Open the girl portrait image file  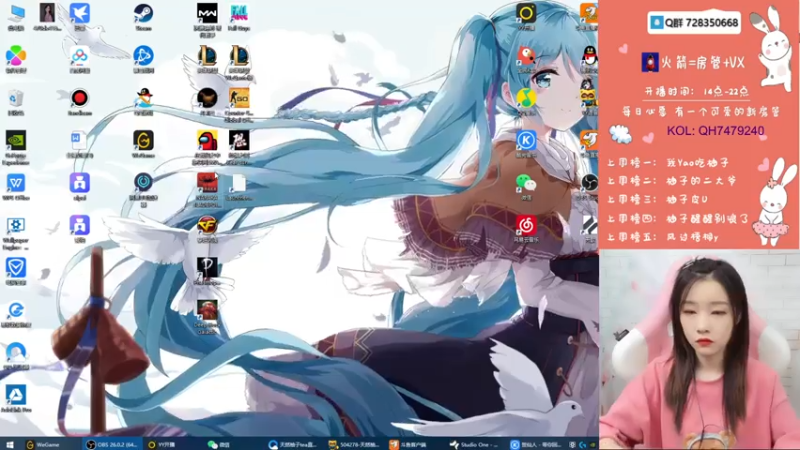[47, 15]
